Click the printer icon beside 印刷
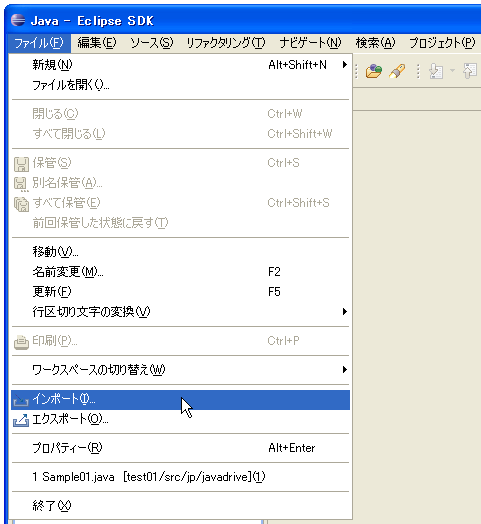Viewport: 481px width, 524px height. pos(21,342)
